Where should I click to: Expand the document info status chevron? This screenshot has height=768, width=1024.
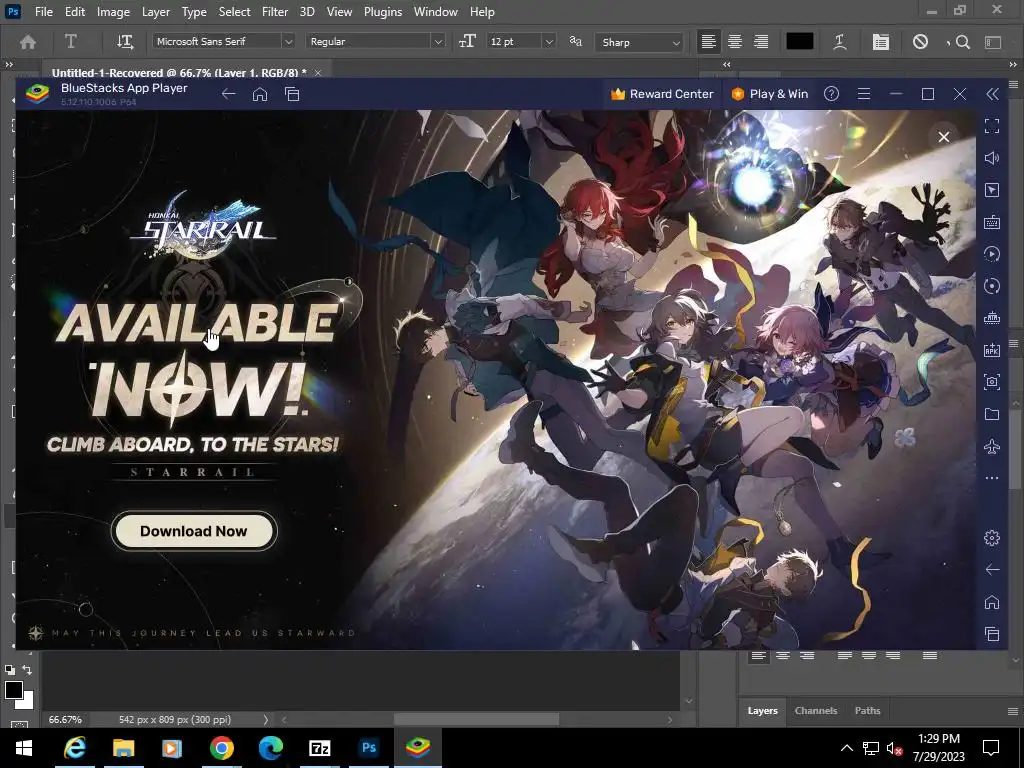point(265,720)
